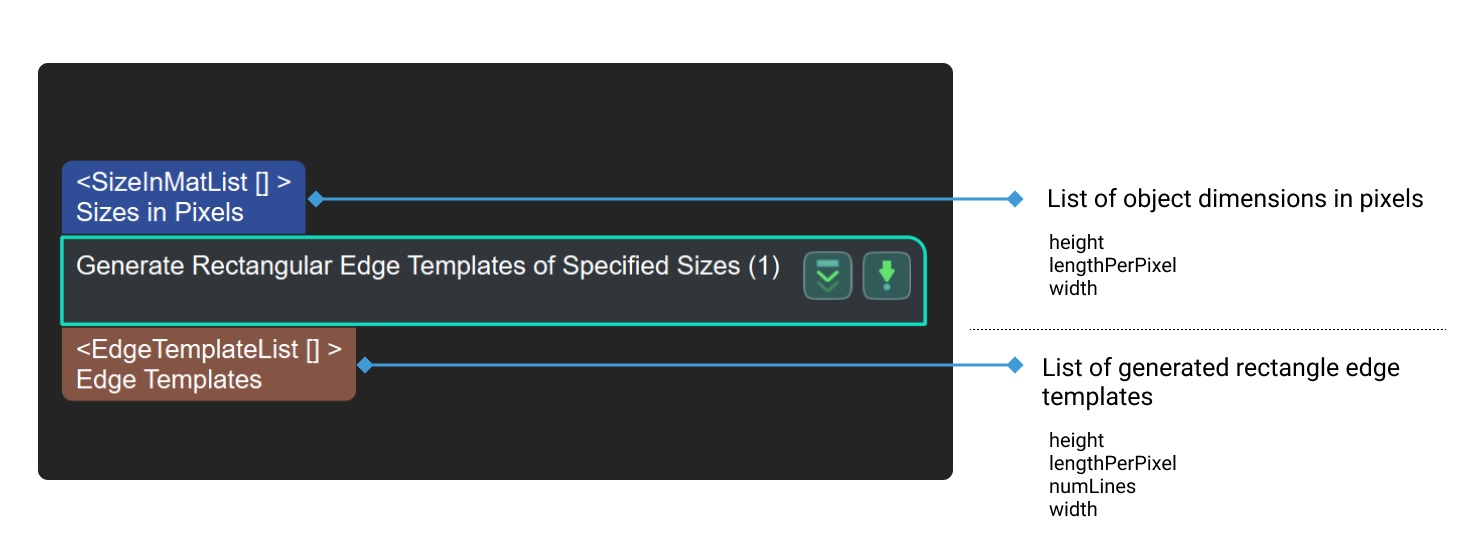
Task: Click the blue diamond beside Edge Templates port
Action: (365, 366)
